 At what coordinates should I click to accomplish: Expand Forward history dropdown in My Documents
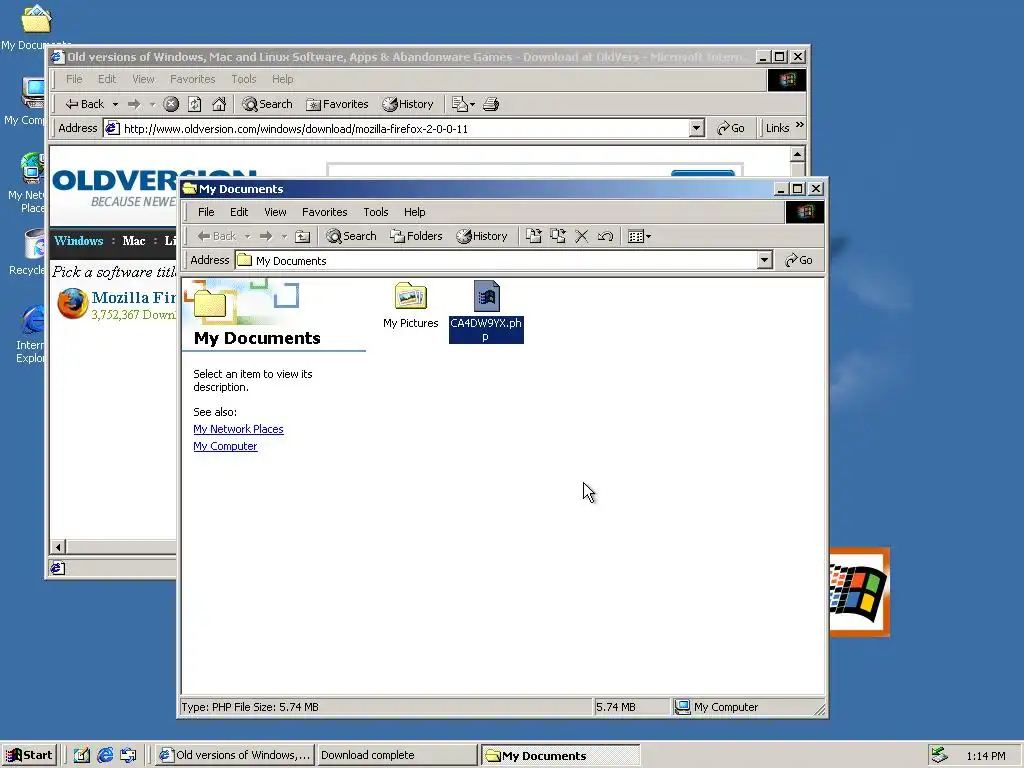click(x=284, y=236)
